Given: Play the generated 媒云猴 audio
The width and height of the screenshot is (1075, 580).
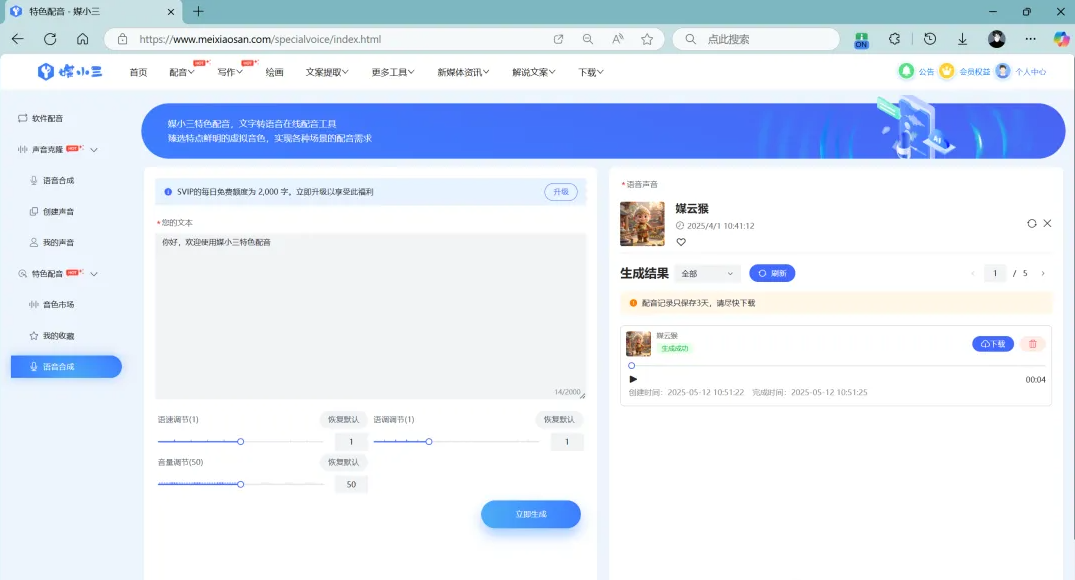Looking at the screenshot, I should pos(633,379).
